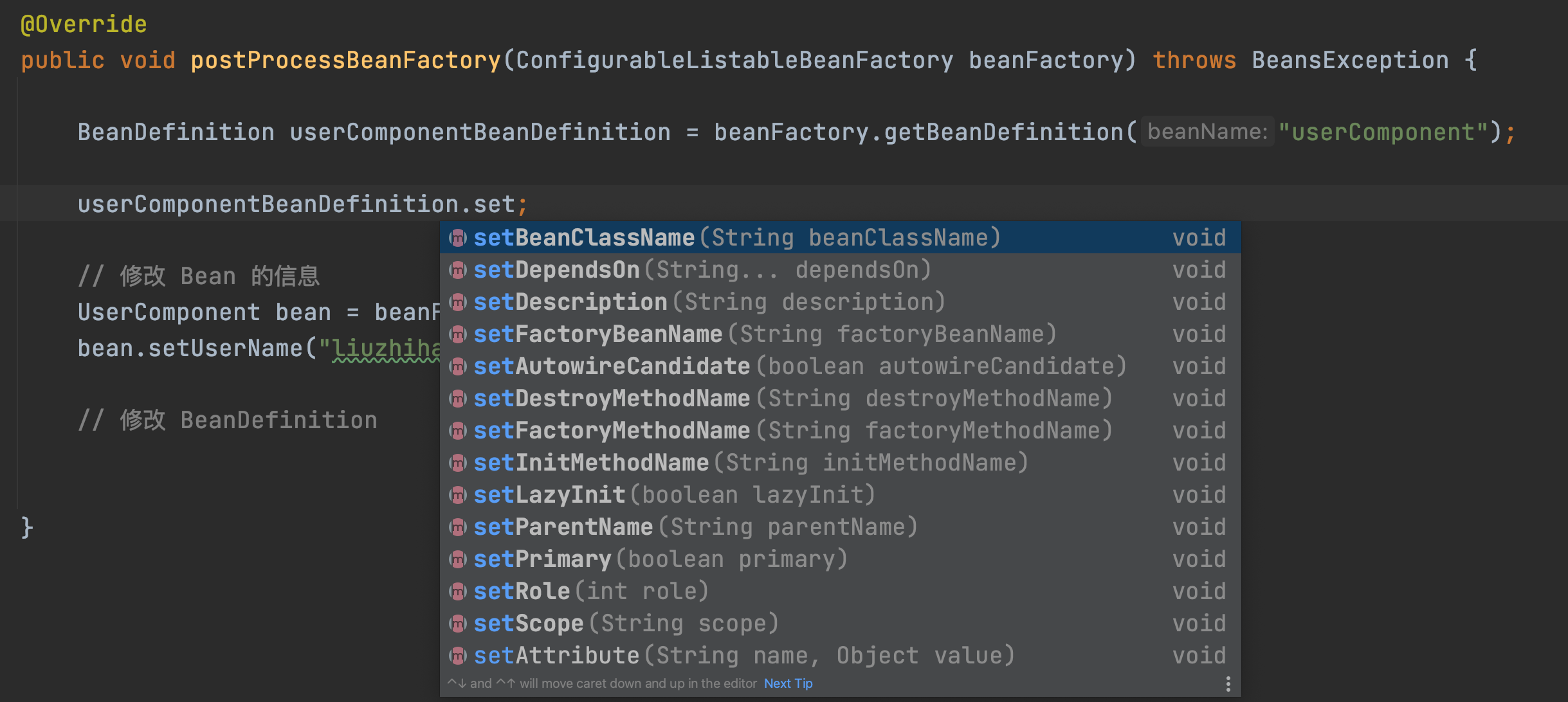Choose setPrimary(boolean primary) suggestion
Viewport: 1568px width, 702px height.
pos(841,559)
